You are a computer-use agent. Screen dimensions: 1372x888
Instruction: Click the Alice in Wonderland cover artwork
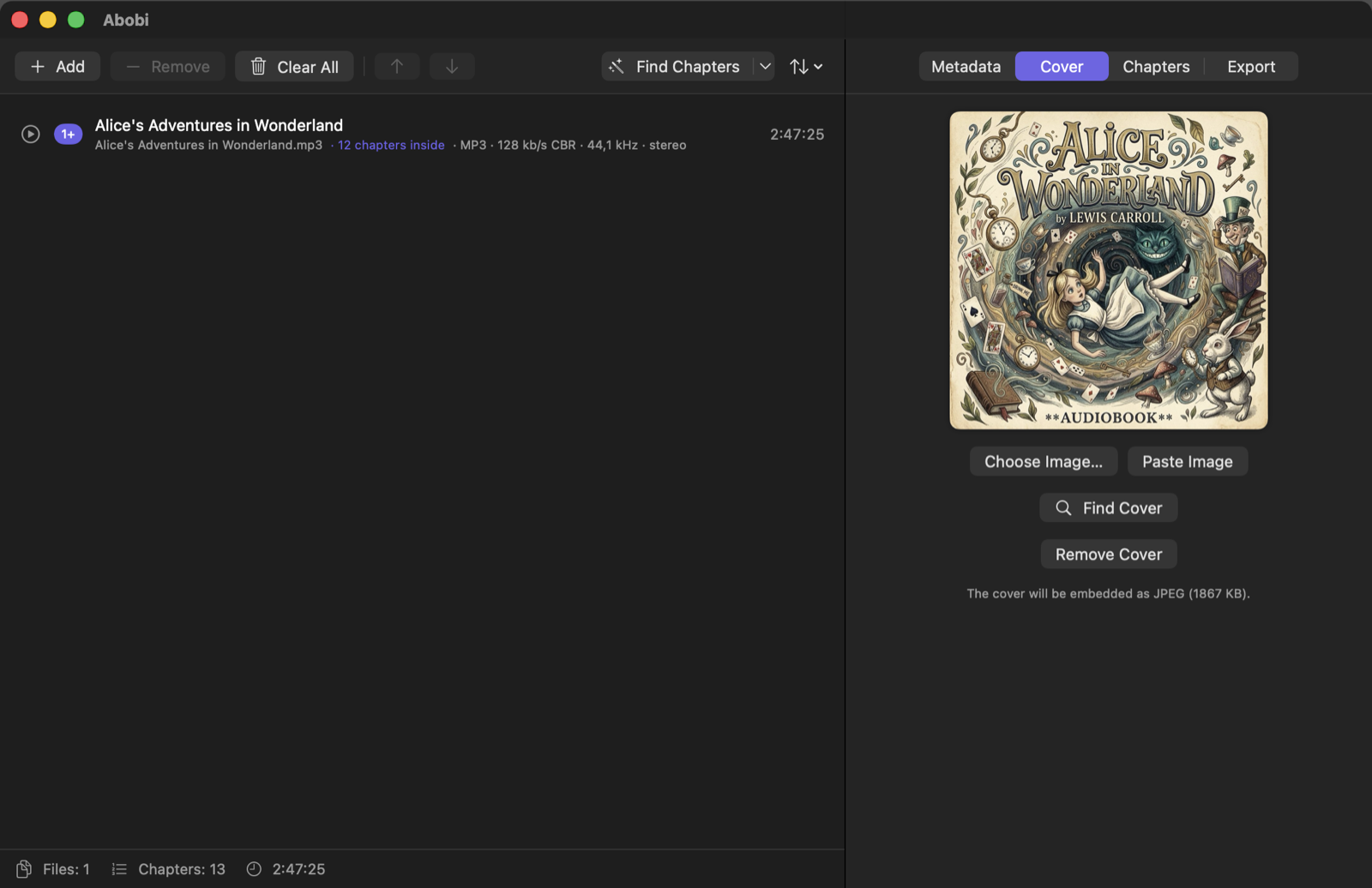pos(1109,270)
